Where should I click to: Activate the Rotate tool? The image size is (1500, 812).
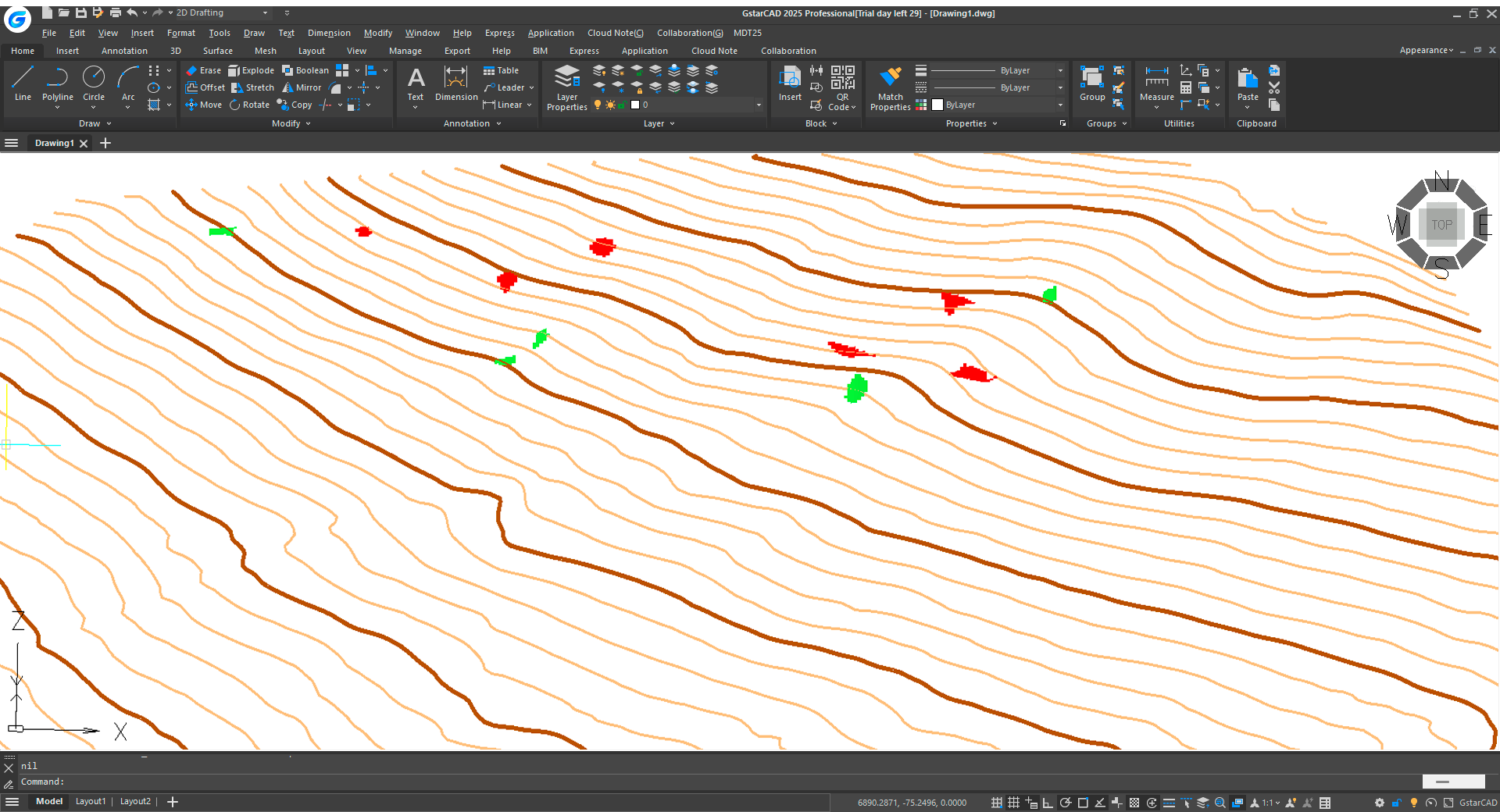click(249, 105)
